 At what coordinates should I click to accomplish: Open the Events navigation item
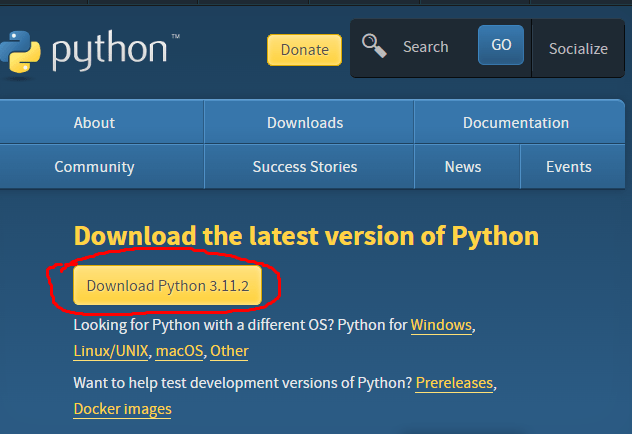568,167
